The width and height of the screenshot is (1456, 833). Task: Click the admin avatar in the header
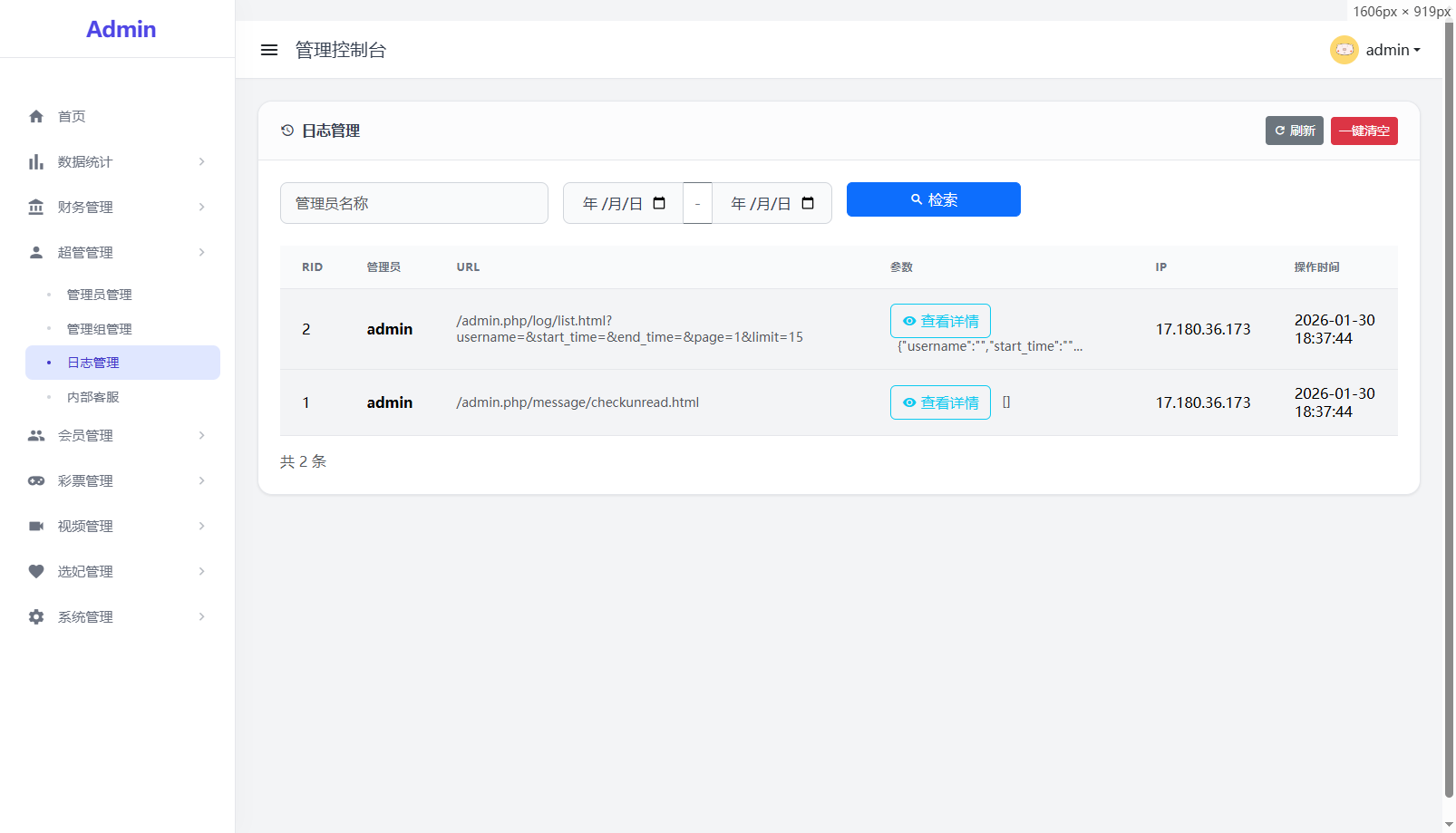pos(1344,50)
